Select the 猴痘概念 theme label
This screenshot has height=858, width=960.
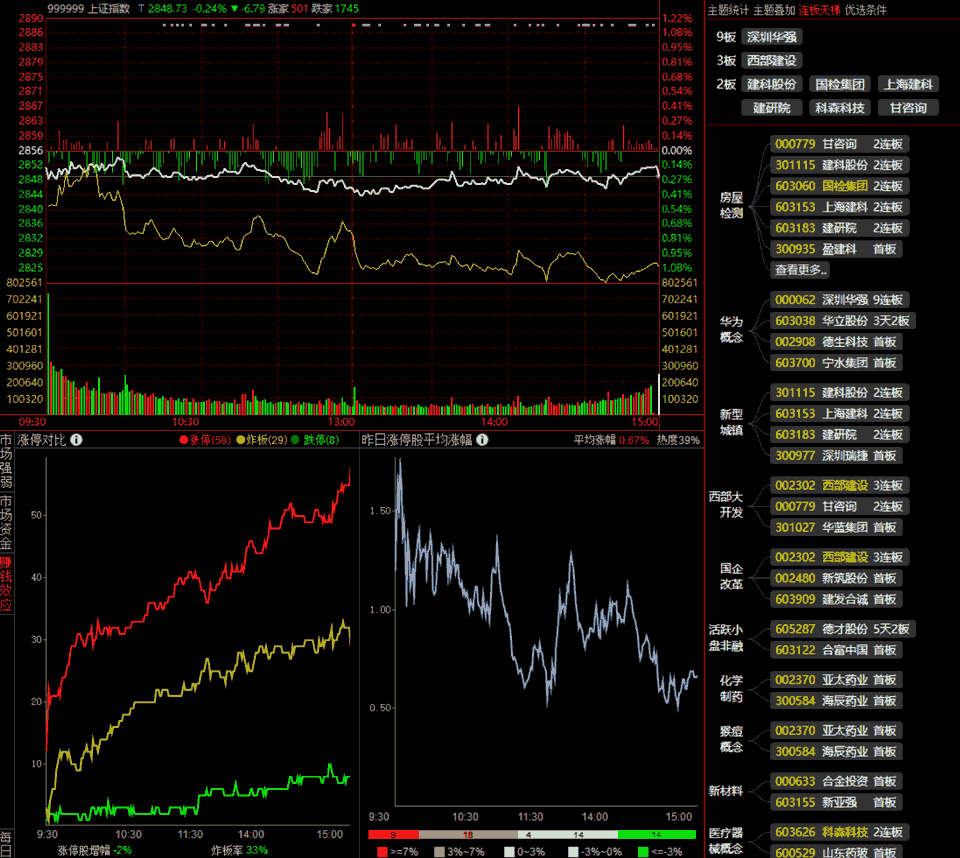731,739
